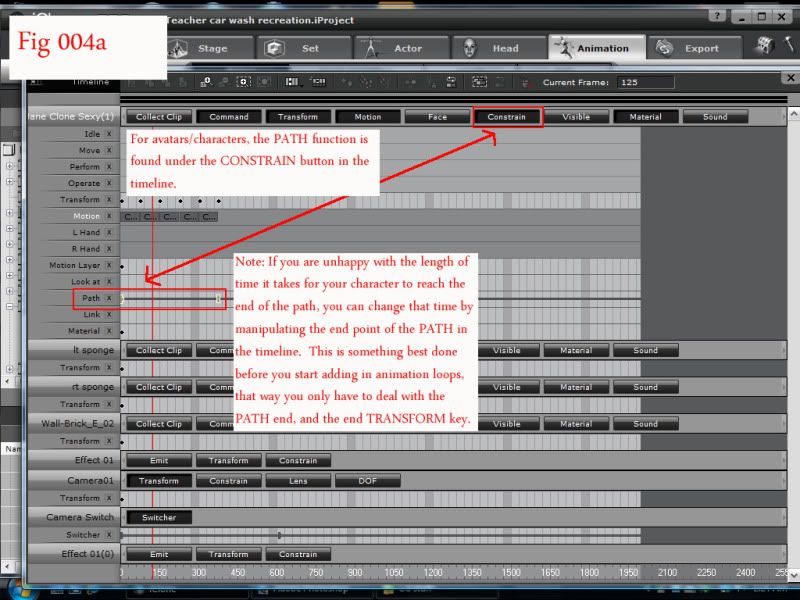Click the loop toggle icon in timeline toolbar
Image resolution: width=800 pixels, height=600 pixels.
451,82
